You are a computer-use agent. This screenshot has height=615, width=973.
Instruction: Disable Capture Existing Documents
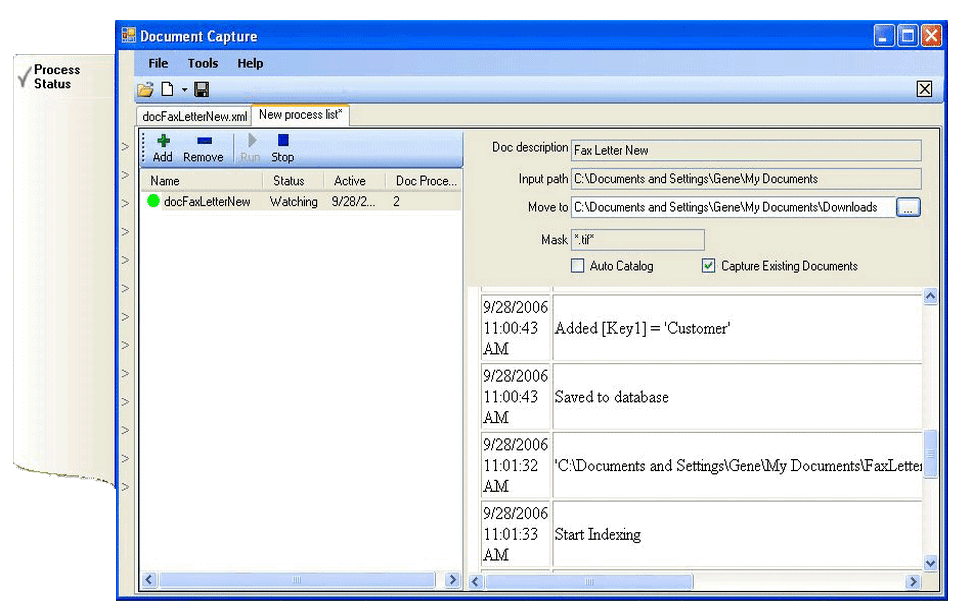tap(708, 266)
